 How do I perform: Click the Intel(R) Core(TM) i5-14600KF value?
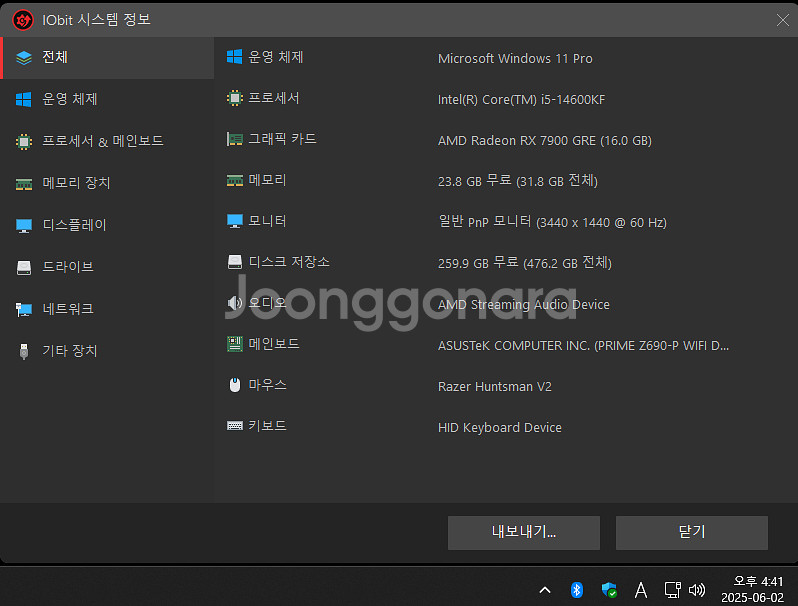coord(521,100)
